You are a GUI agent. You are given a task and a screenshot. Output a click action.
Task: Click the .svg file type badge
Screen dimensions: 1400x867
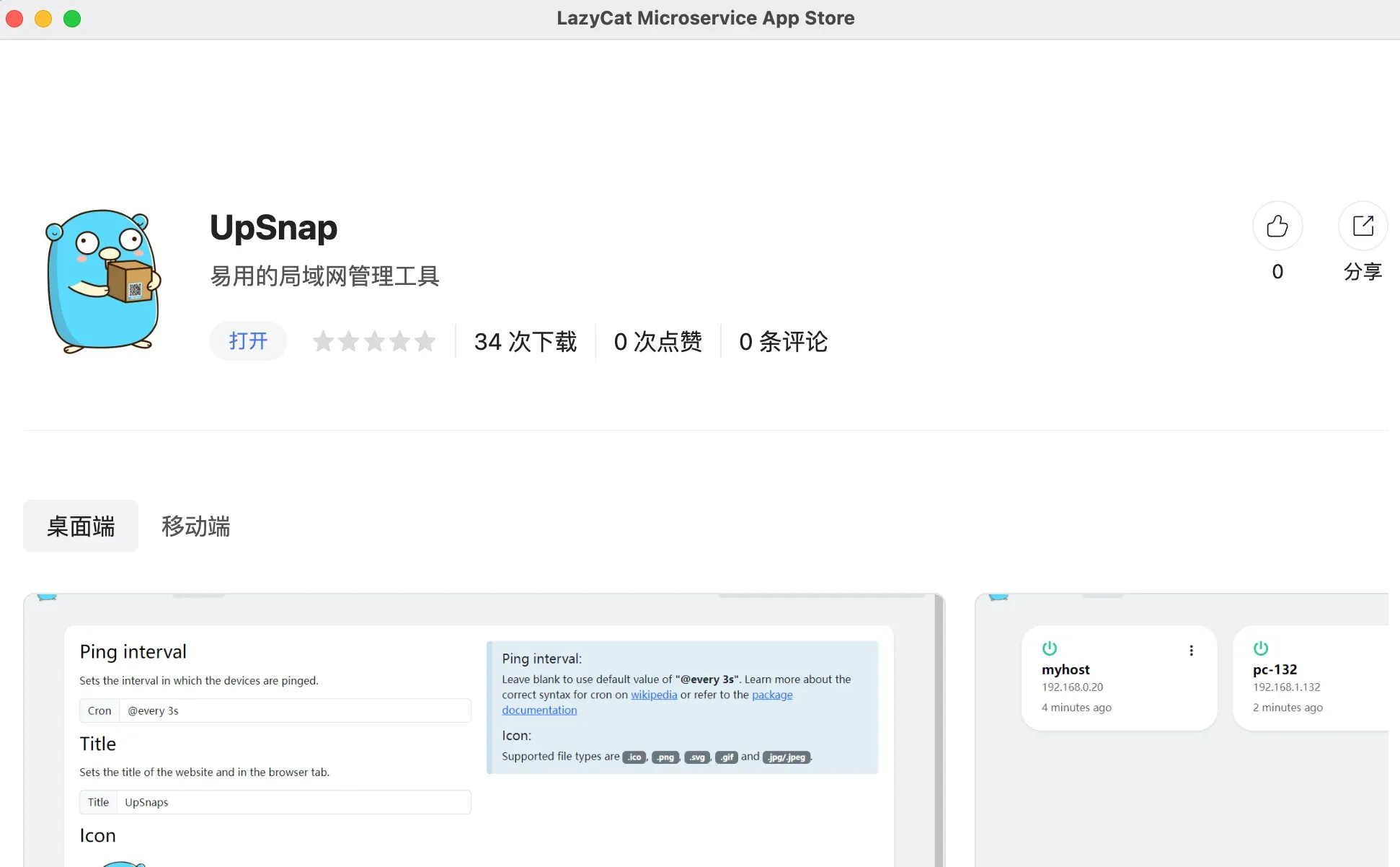click(697, 757)
